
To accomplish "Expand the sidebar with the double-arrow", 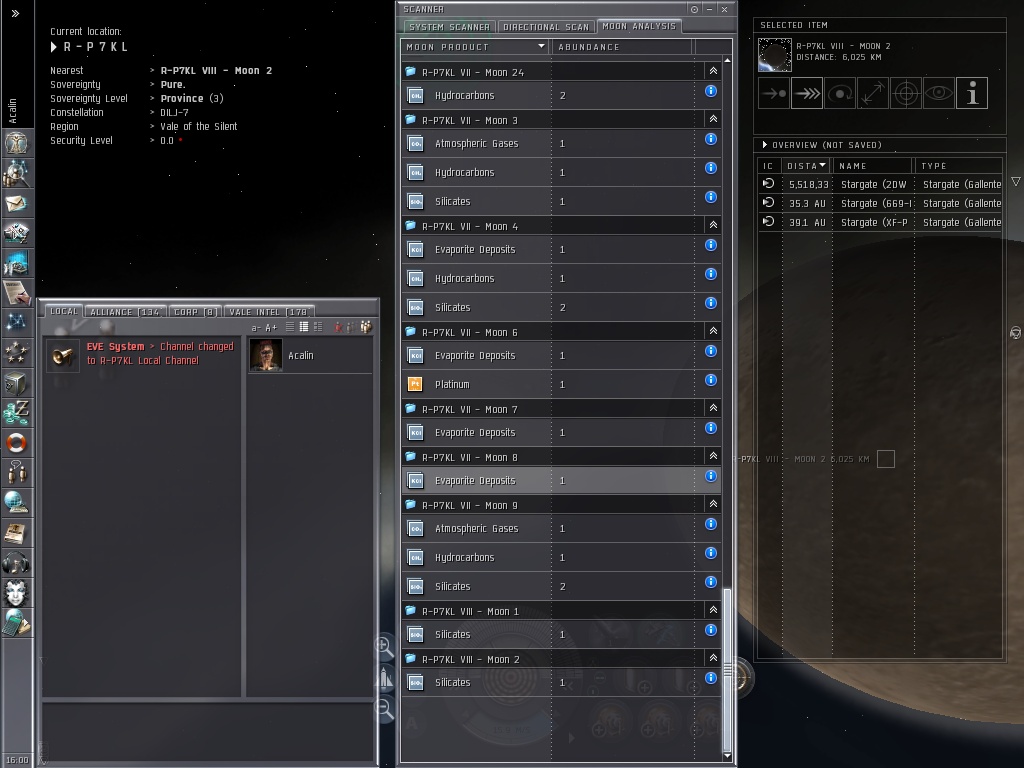I will 16,14.
